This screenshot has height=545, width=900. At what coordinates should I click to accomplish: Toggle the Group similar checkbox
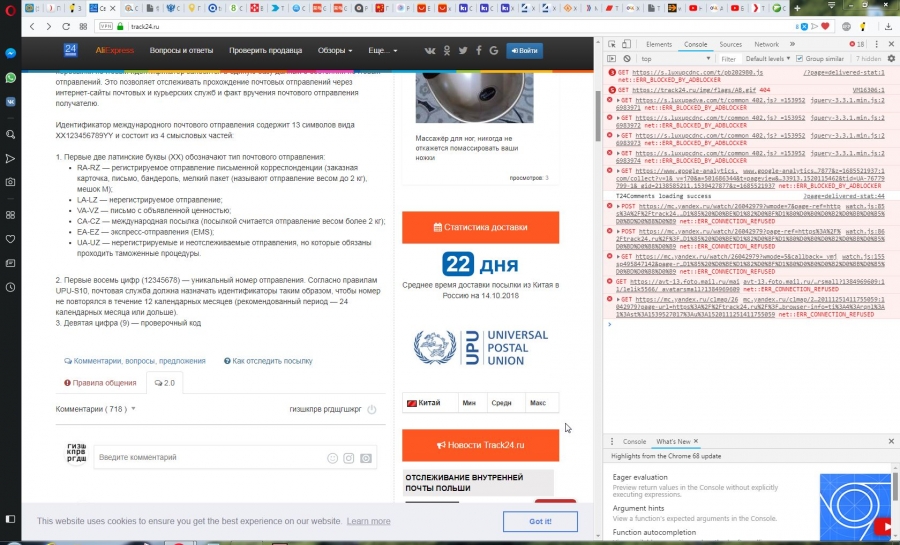[x=800, y=59]
